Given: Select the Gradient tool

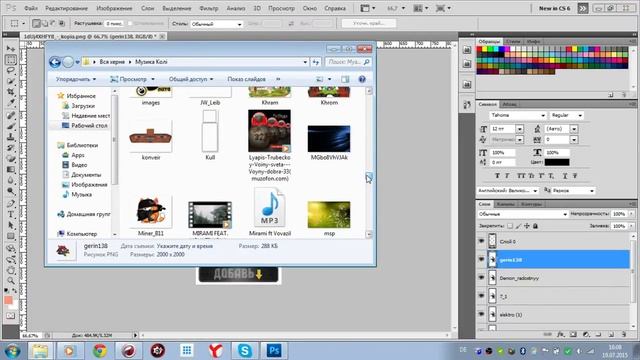Looking at the screenshot, I should pos(11,169).
